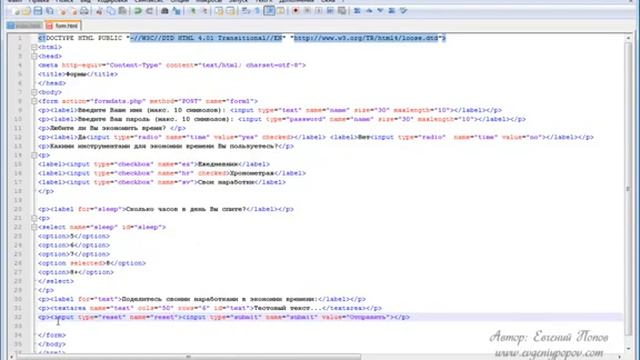
Task: Undo with the green arrow icon
Action: [x=138, y=11]
